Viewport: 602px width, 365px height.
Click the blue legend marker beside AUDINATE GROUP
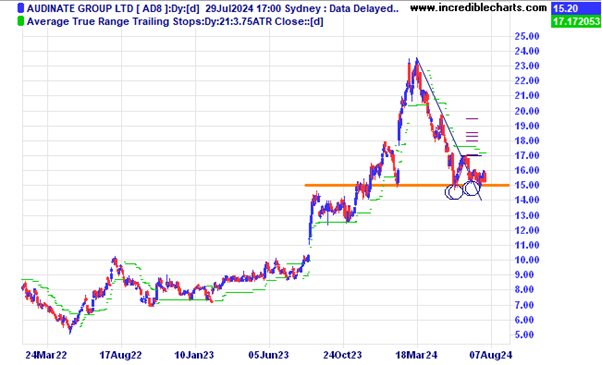21,8
